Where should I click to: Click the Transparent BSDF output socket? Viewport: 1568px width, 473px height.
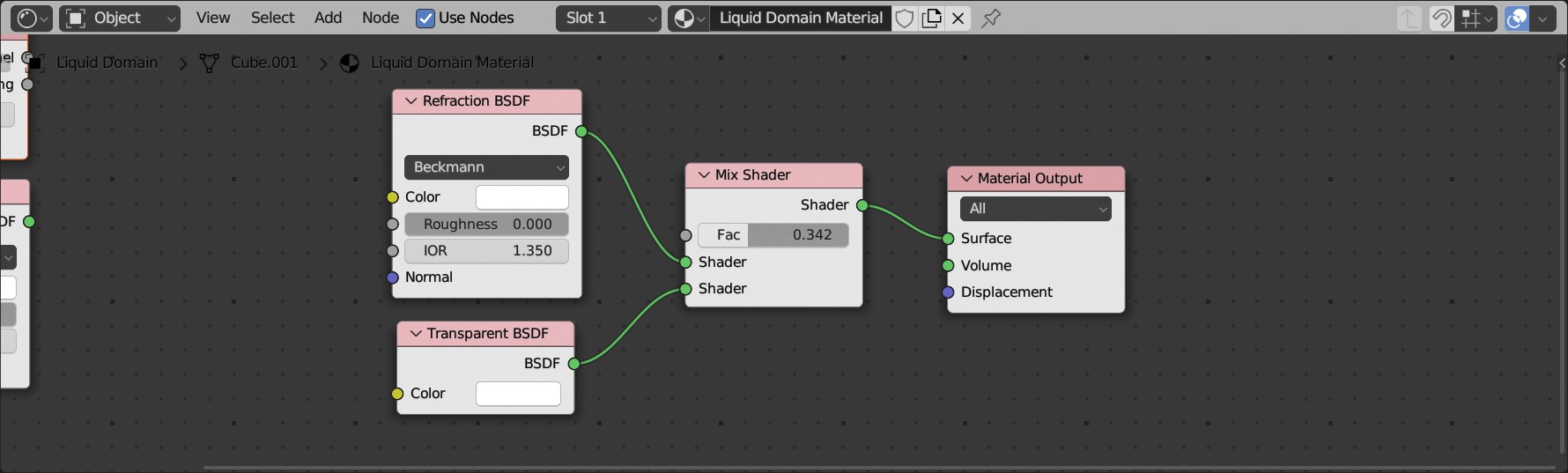(573, 364)
